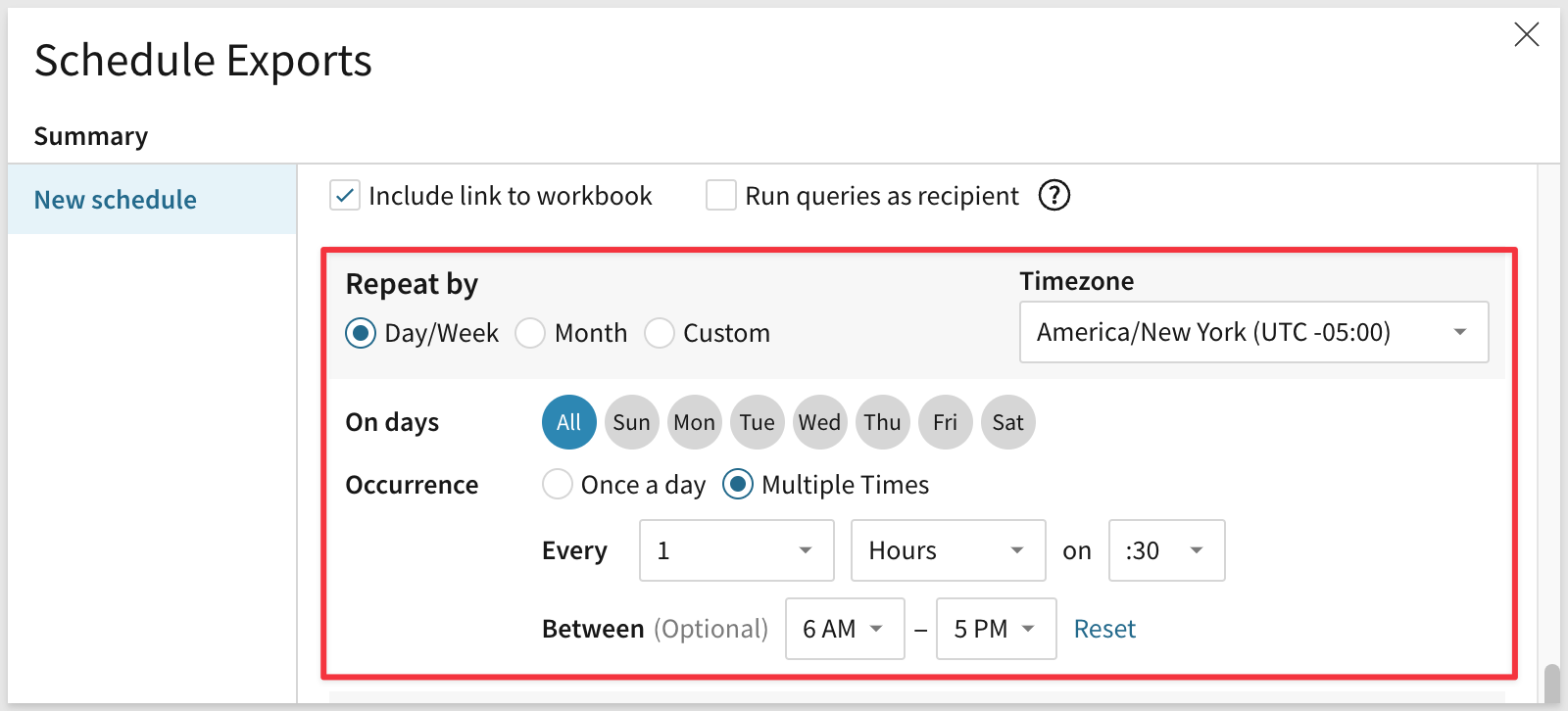Close the Schedule Exports dialog
Viewport: 1568px width, 711px height.
pyautogui.click(x=1526, y=35)
